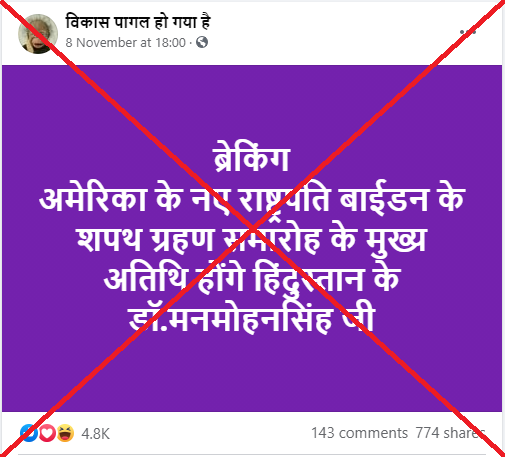Image resolution: width=505 pixels, height=457 pixels.
Task: View the 774 shares list
Action: [x=450, y=433]
